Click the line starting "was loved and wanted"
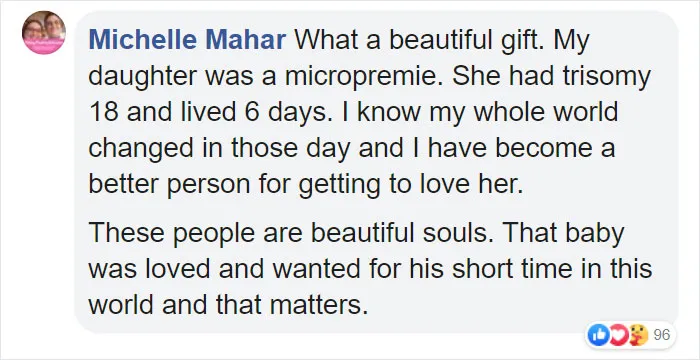 [x=370, y=269]
